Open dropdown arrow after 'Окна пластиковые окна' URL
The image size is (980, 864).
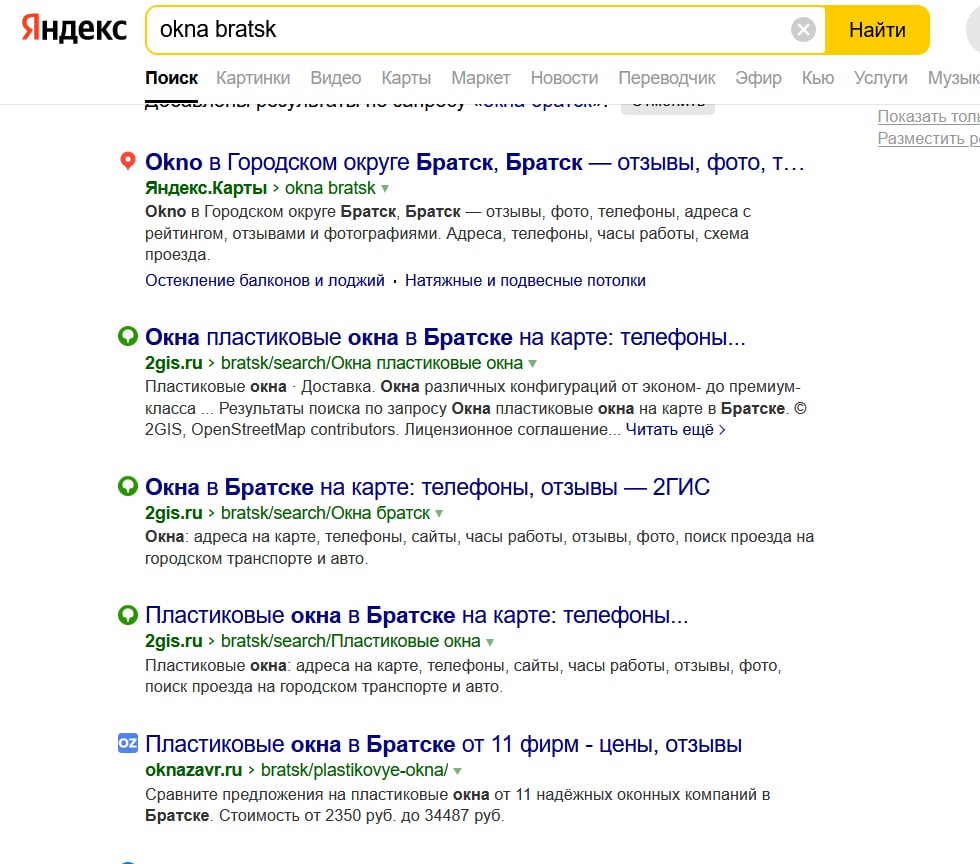tap(532, 364)
